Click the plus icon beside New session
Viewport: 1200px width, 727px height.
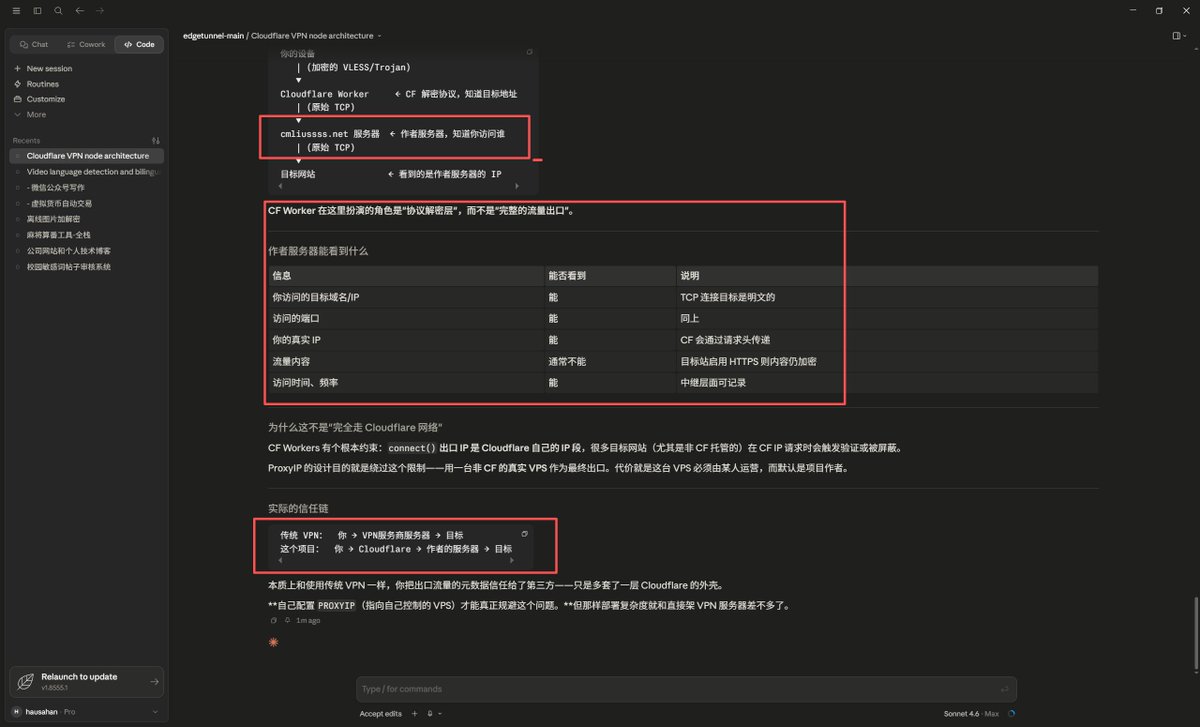pos(17,69)
